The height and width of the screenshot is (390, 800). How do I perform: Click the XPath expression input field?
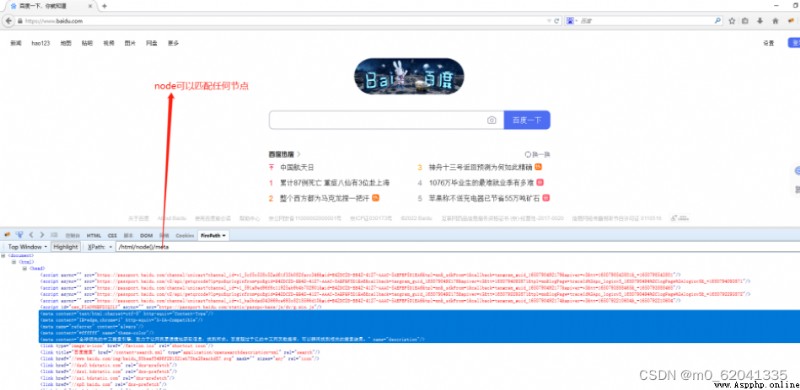tap(457, 247)
